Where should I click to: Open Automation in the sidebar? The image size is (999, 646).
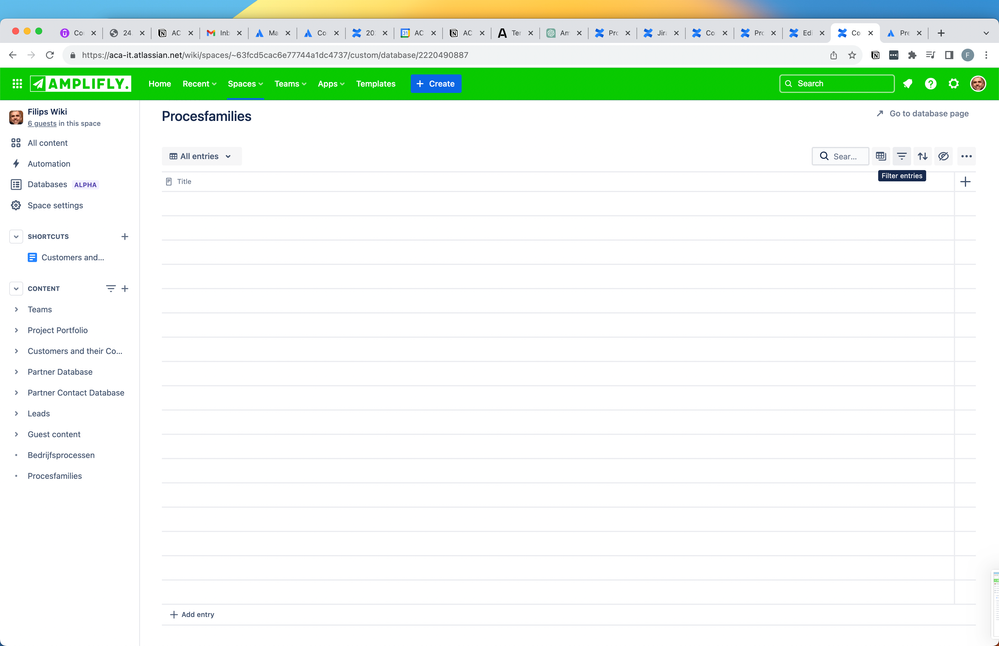(48, 164)
